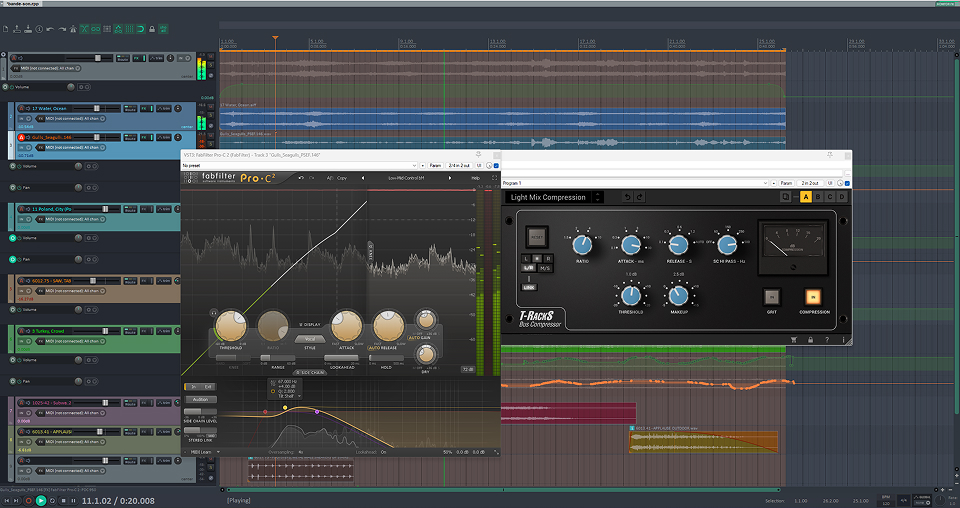Viewport: 960px width, 508px height.
Task: Open input IN dropdown on 17 Water_Ocean track
Action: coord(24,119)
